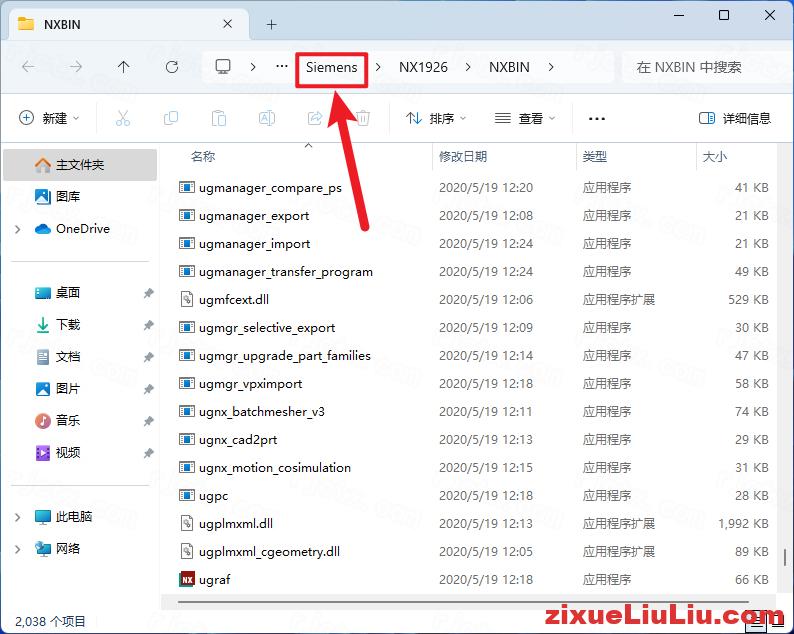The image size is (794, 634).
Task: Unpin Downloads (下载) pin icon
Action: (x=148, y=325)
